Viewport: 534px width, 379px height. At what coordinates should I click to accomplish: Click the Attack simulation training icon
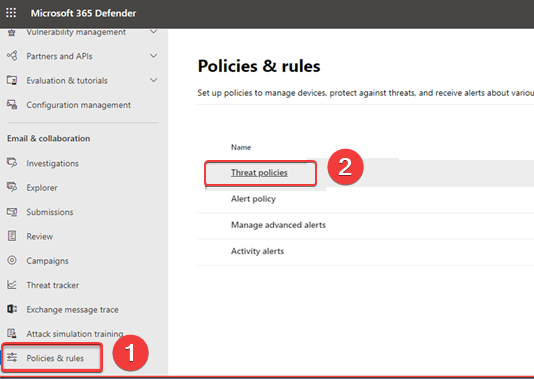(x=12, y=333)
